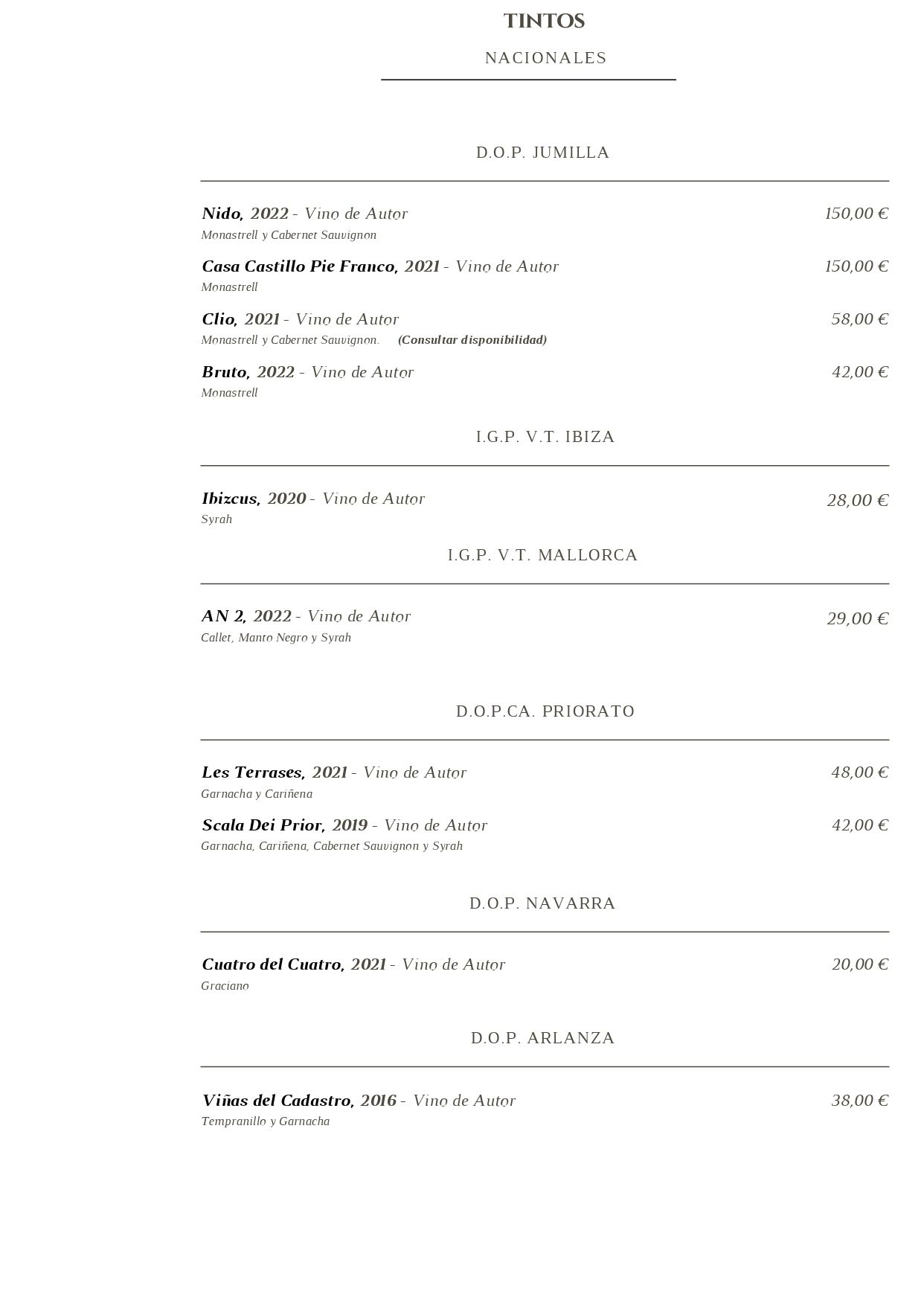Click the D.O.P. JUMILLA section heading
This screenshot has height=1306, width=924.
pos(542,153)
